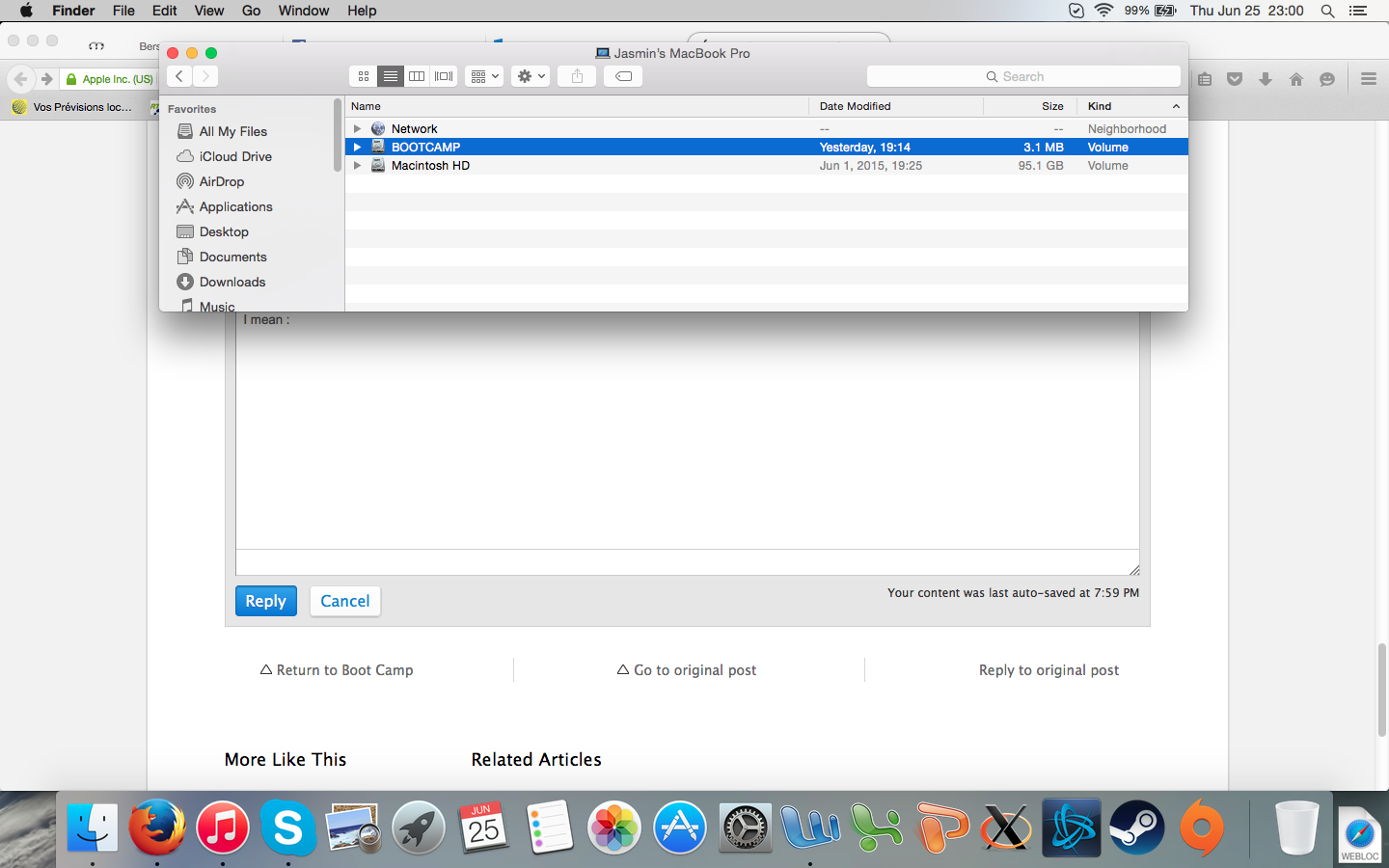Screen dimensions: 1389x868
Task: Sort by Date Modified column header
Action: (896, 106)
